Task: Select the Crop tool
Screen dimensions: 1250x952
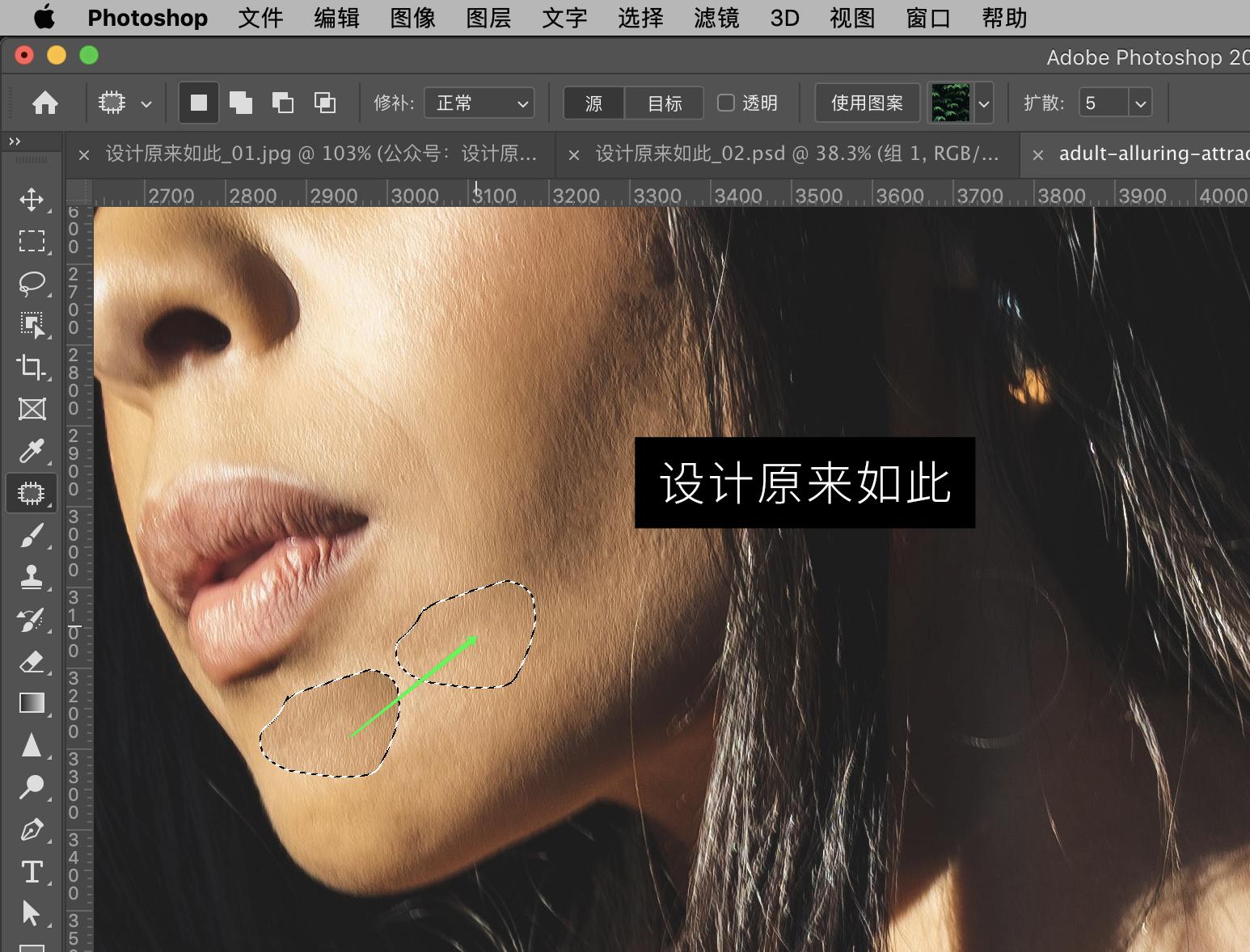Action: point(32,368)
